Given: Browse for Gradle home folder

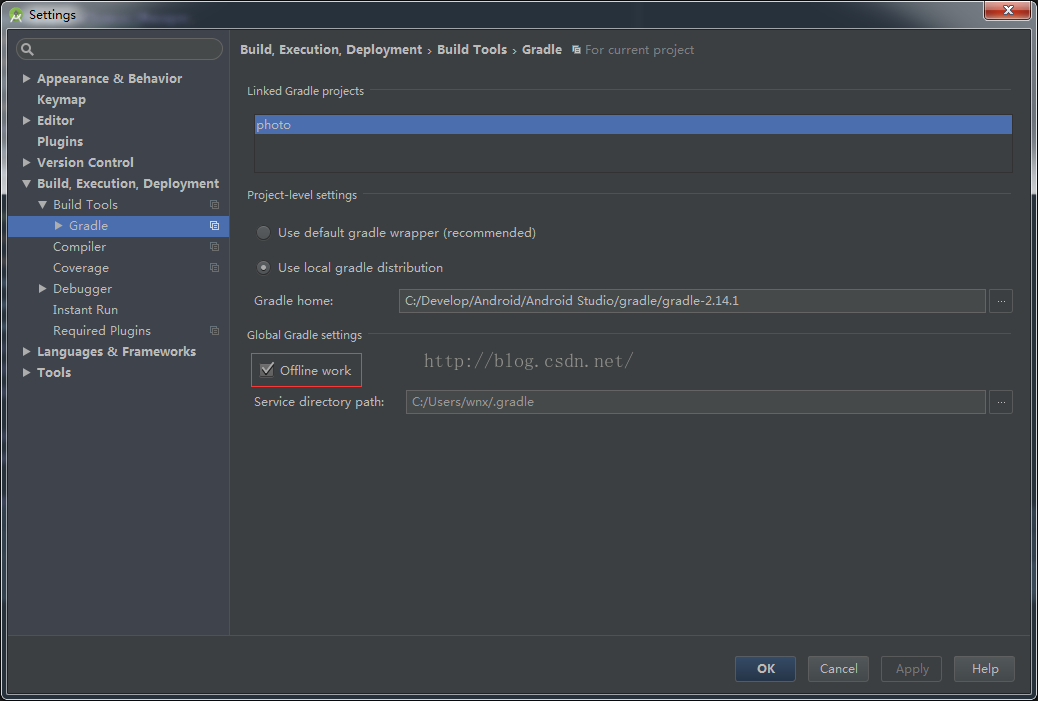Looking at the screenshot, I should [1000, 301].
